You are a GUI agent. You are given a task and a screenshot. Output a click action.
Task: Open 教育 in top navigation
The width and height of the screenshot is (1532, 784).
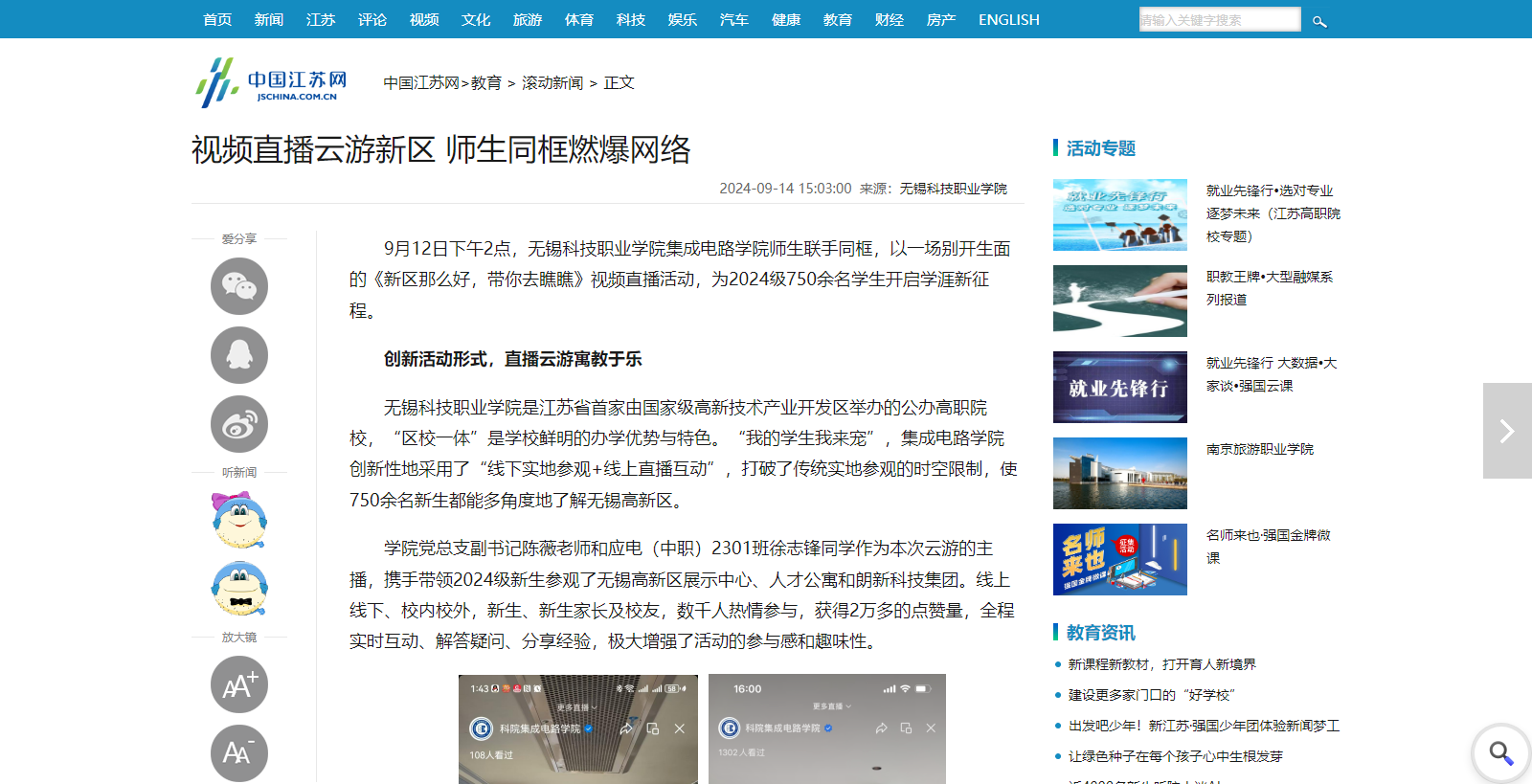[838, 19]
